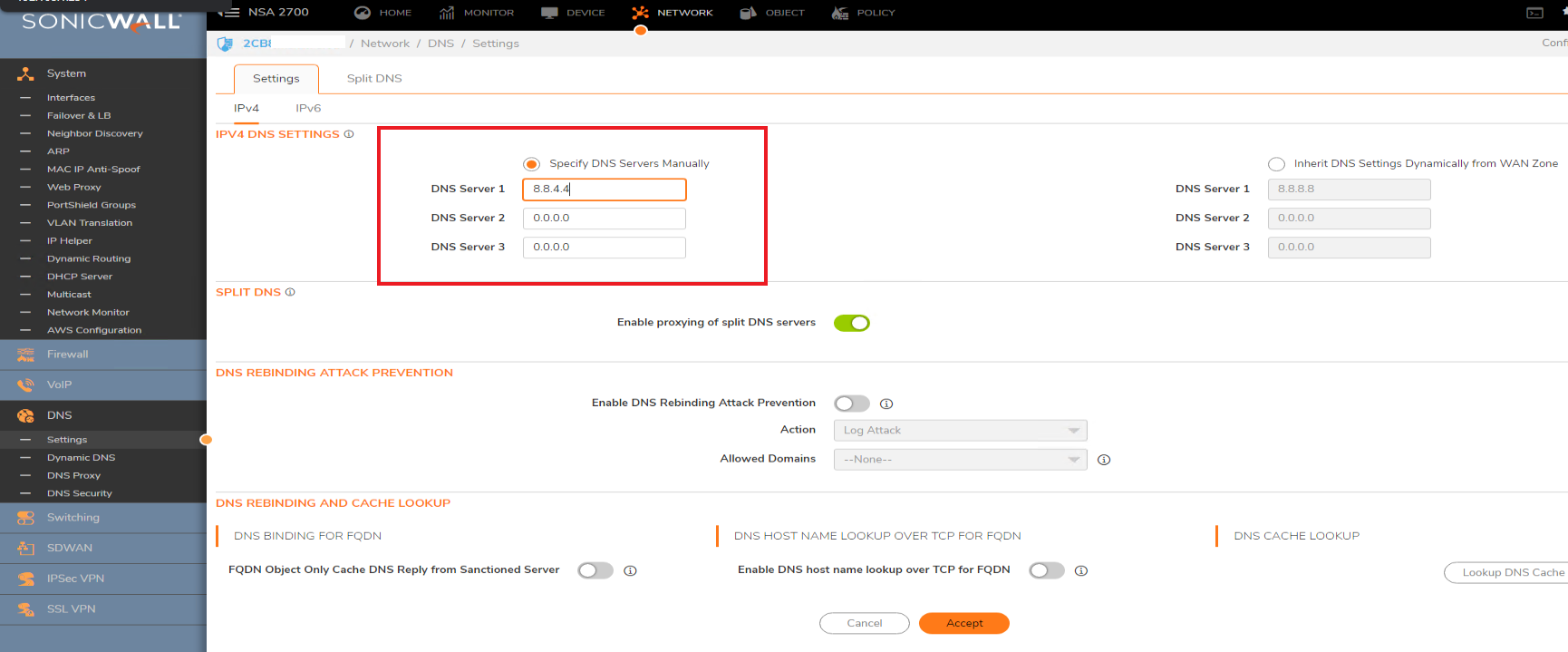Select Inherit DNS Settings Dynamically radio button
Viewport: 1568px width, 652px height.
[x=1276, y=164]
